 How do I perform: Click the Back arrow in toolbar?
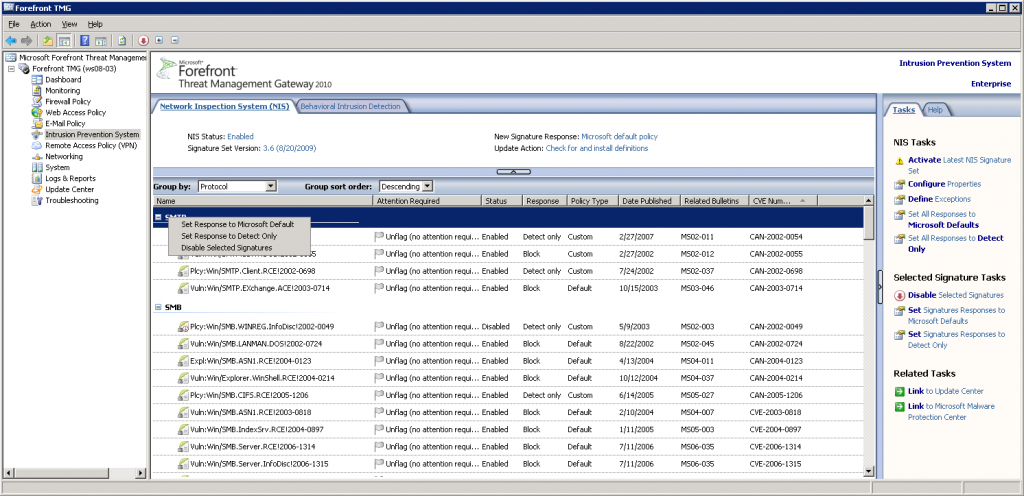(10, 40)
